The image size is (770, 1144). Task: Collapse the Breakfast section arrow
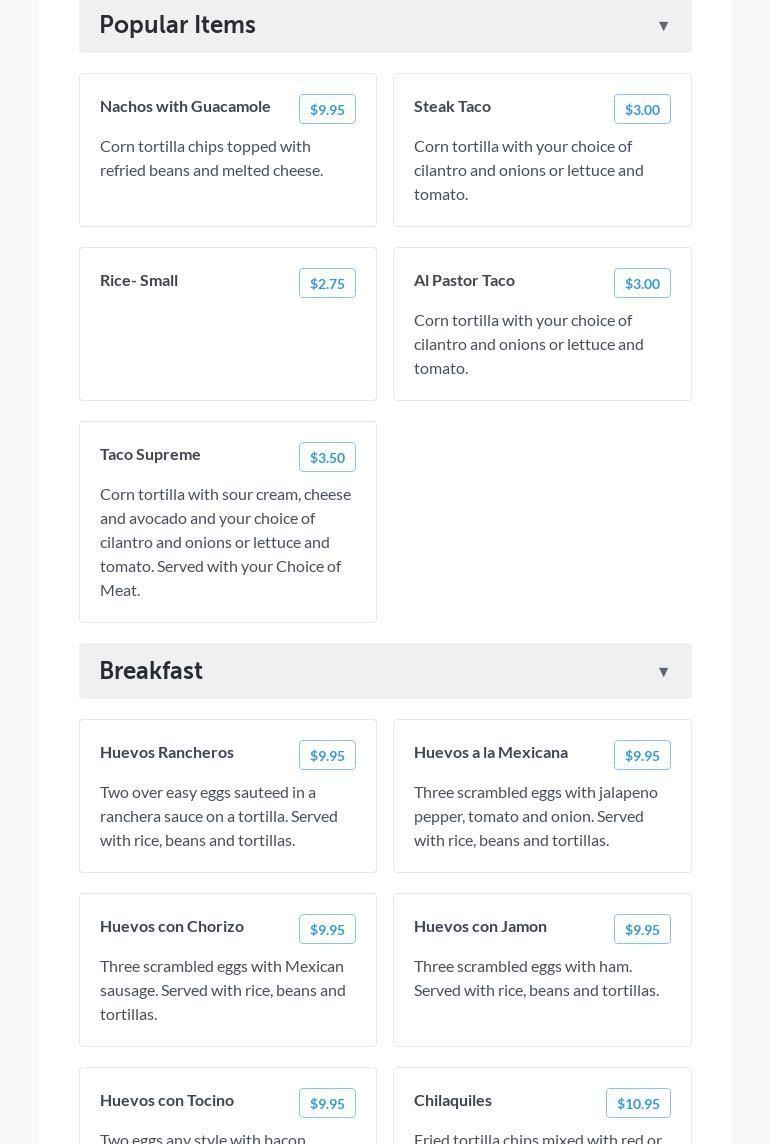tap(663, 672)
